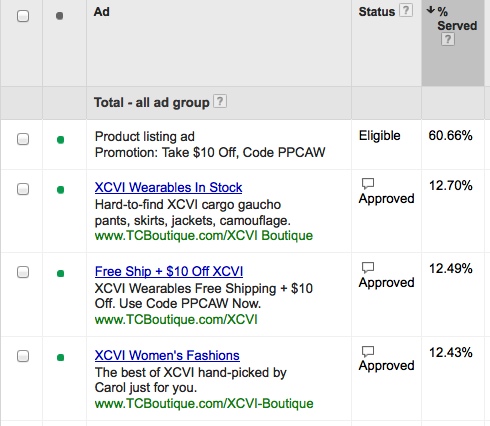
Task: Check the box for XCVI Women's Fashions ad
Action: pyautogui.click(x=23, y=356)
